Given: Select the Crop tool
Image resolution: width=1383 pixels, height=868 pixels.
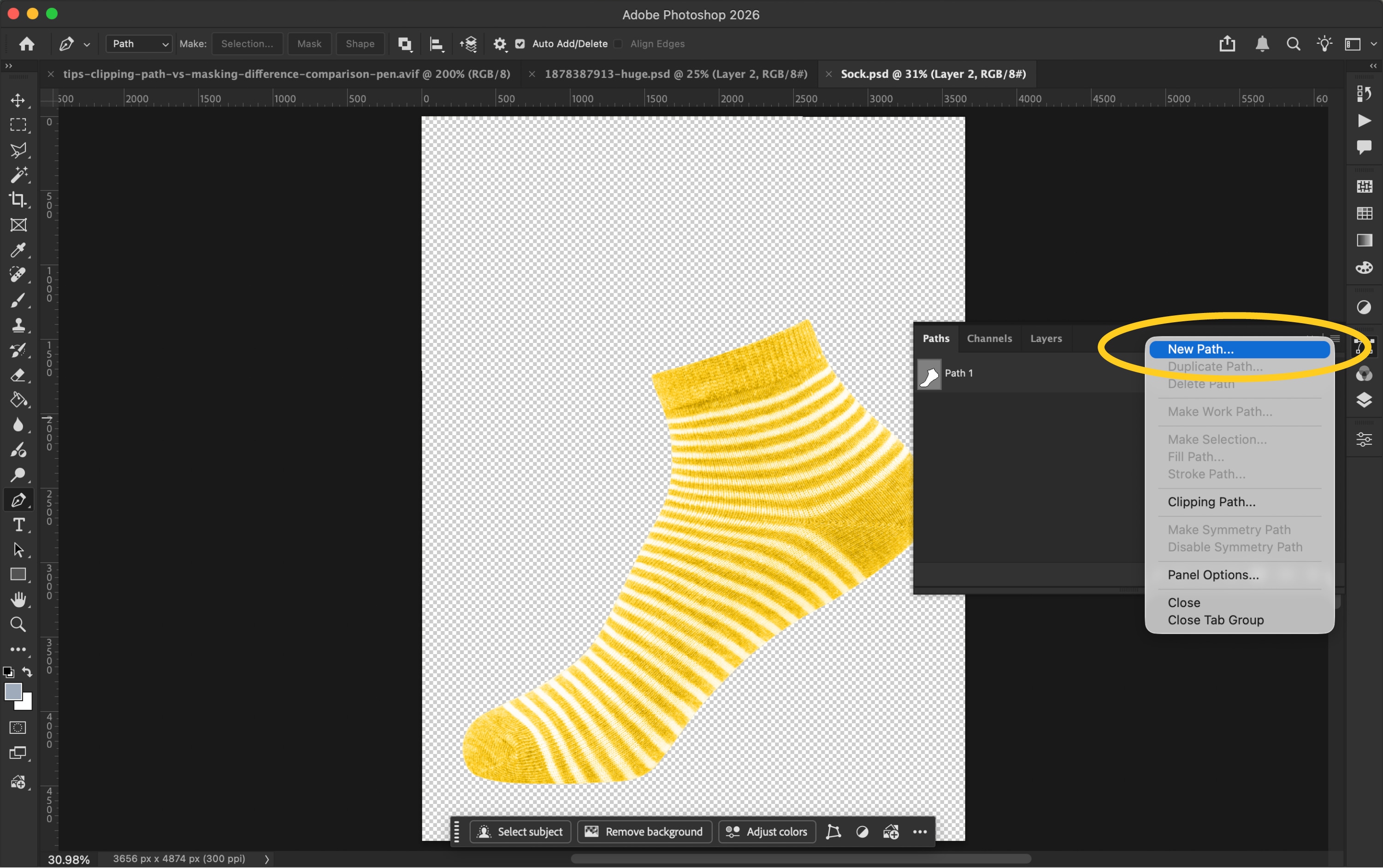Looking at the screenshot, I should 18,200.
